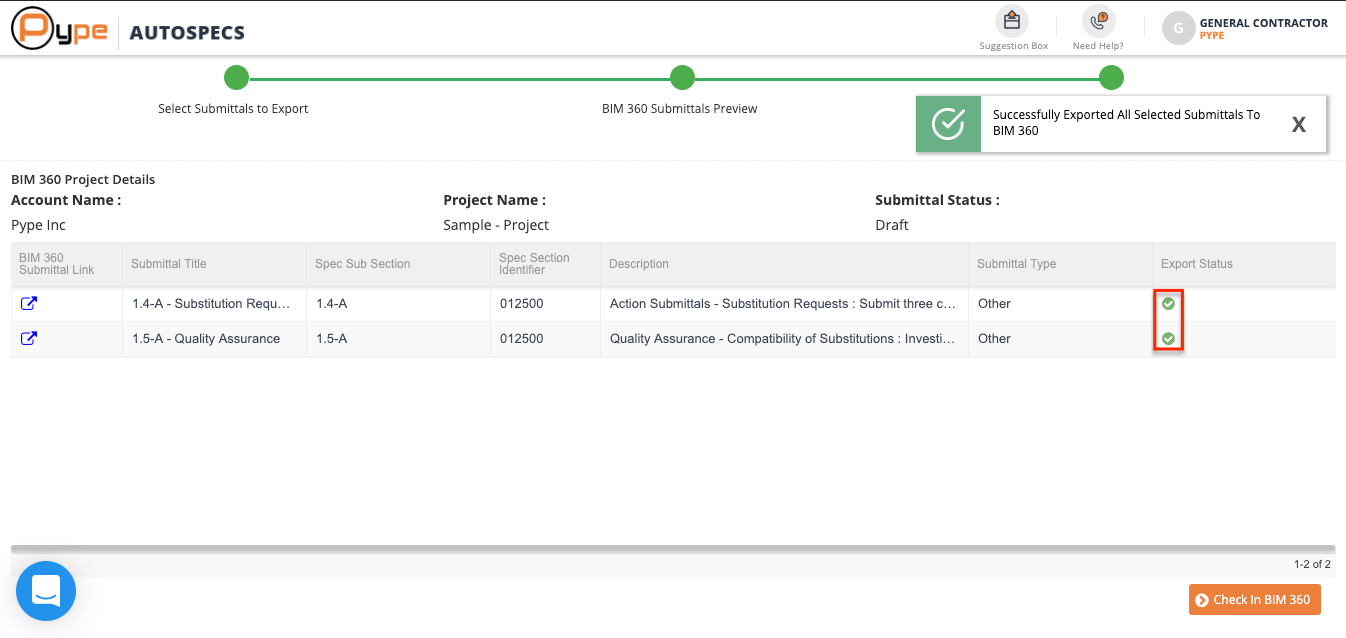The height and width of the screenshot is (638, 1346).
Task: Go to BIM 360 Submittals Preview step
Action: (682, 78)
